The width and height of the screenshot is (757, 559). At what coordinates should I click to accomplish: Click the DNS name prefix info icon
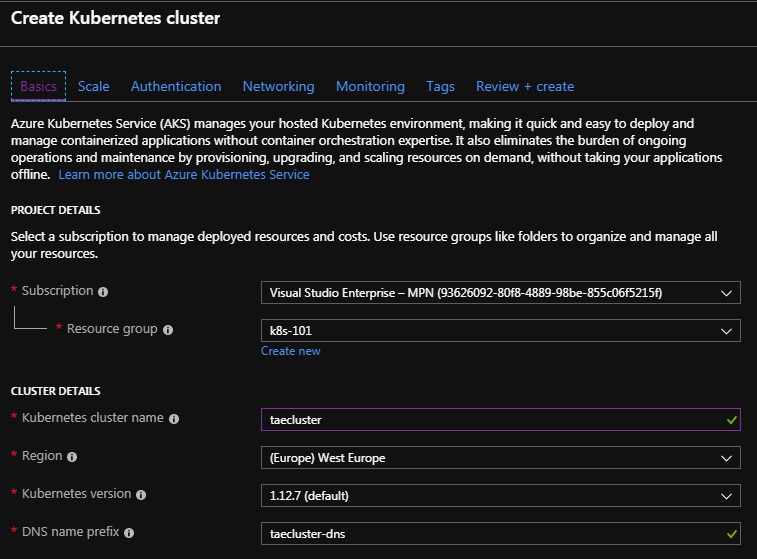coord(131,533)
